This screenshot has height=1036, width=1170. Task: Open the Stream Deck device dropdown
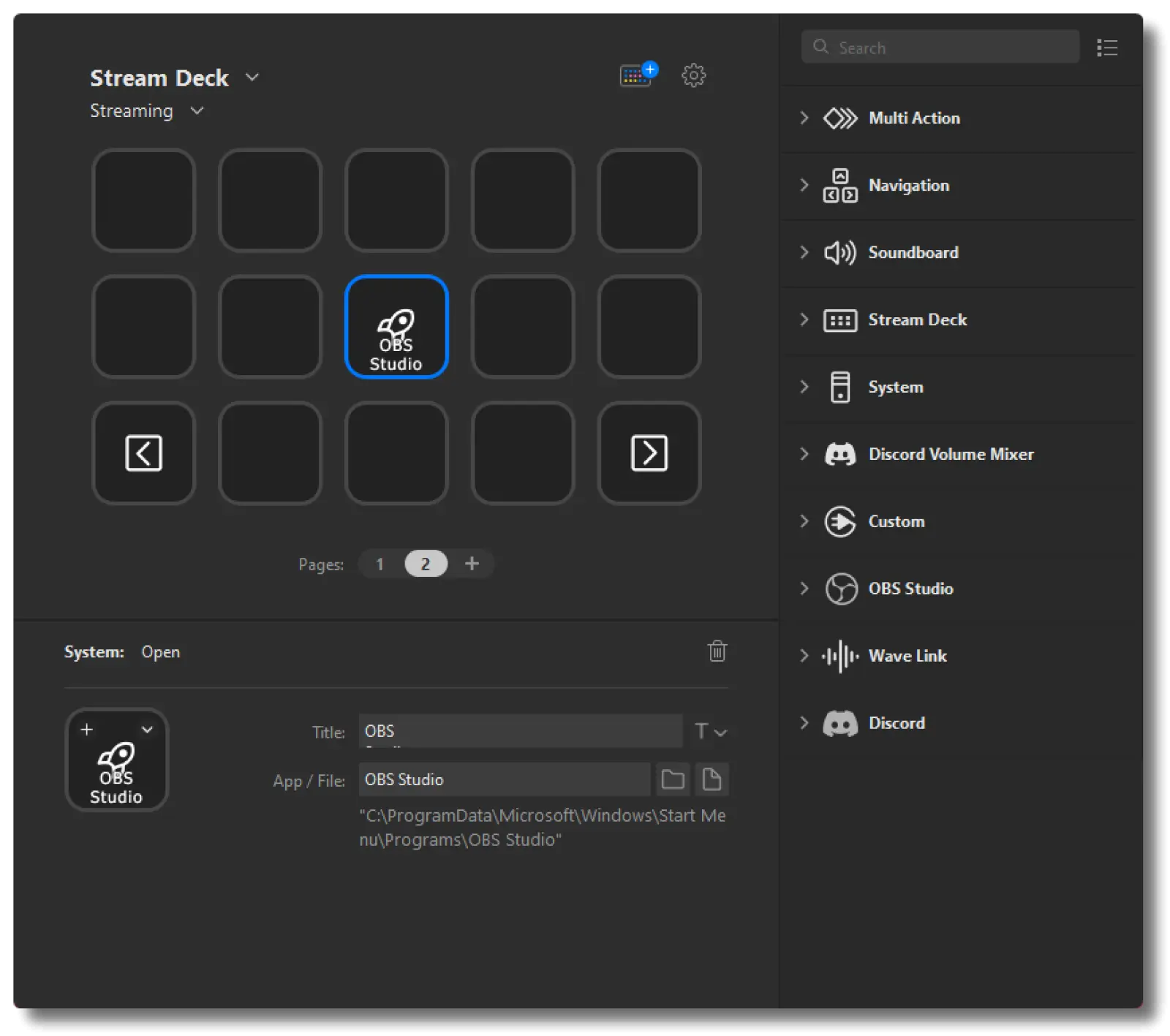point(252,77)
